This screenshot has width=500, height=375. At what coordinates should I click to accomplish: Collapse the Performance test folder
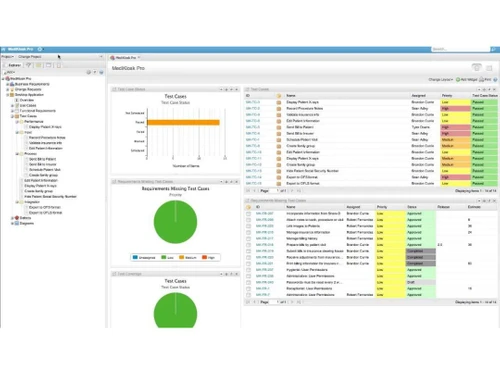(17, 122)
